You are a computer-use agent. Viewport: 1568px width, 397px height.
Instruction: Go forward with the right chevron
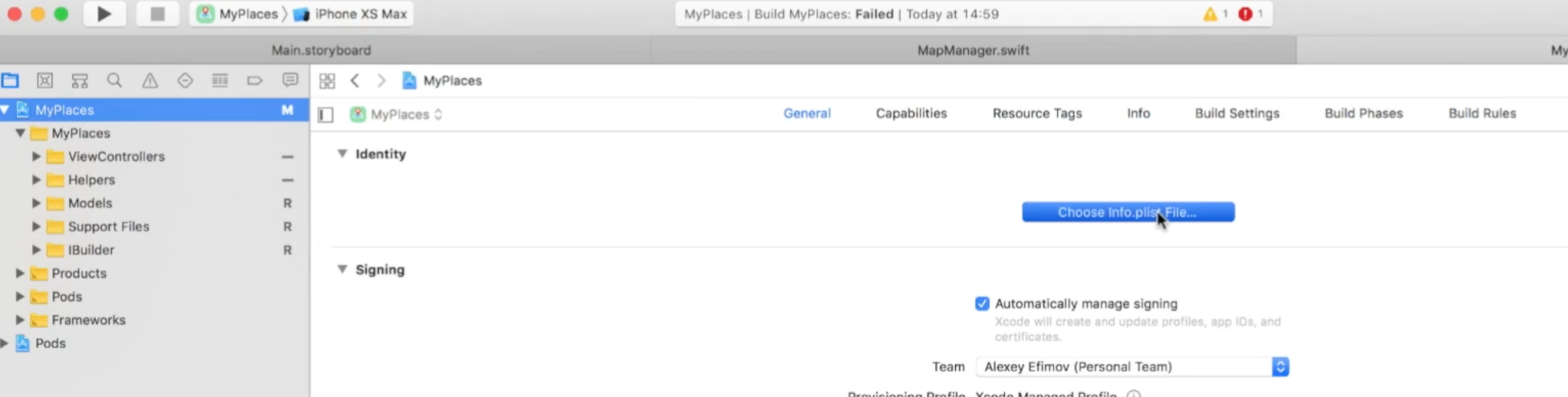click(381, 80)
